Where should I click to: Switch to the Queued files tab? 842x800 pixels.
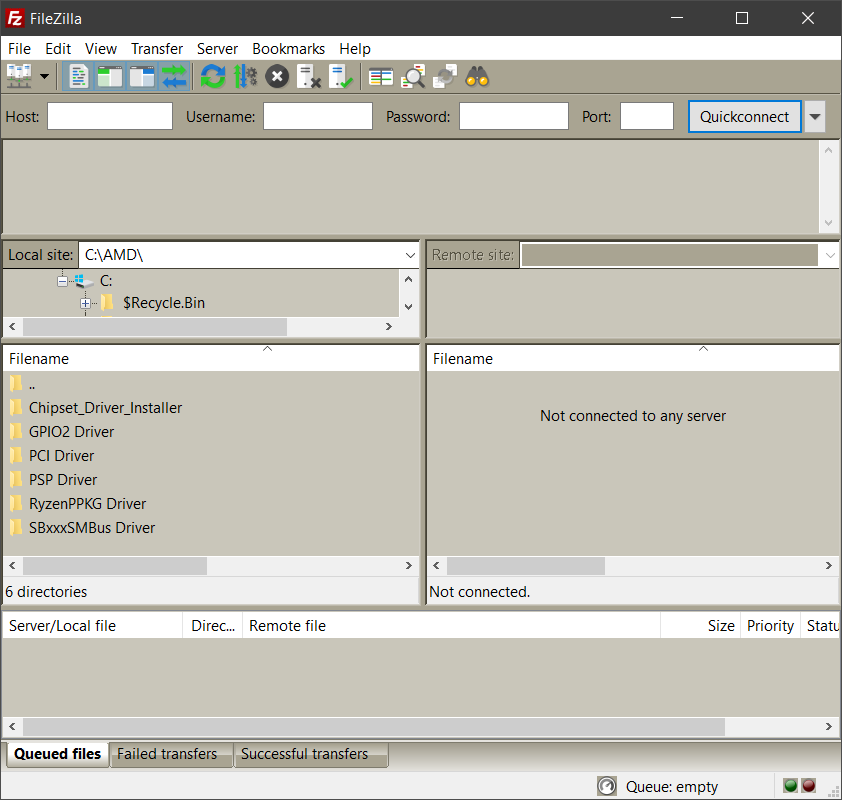[x=57, y=754]
